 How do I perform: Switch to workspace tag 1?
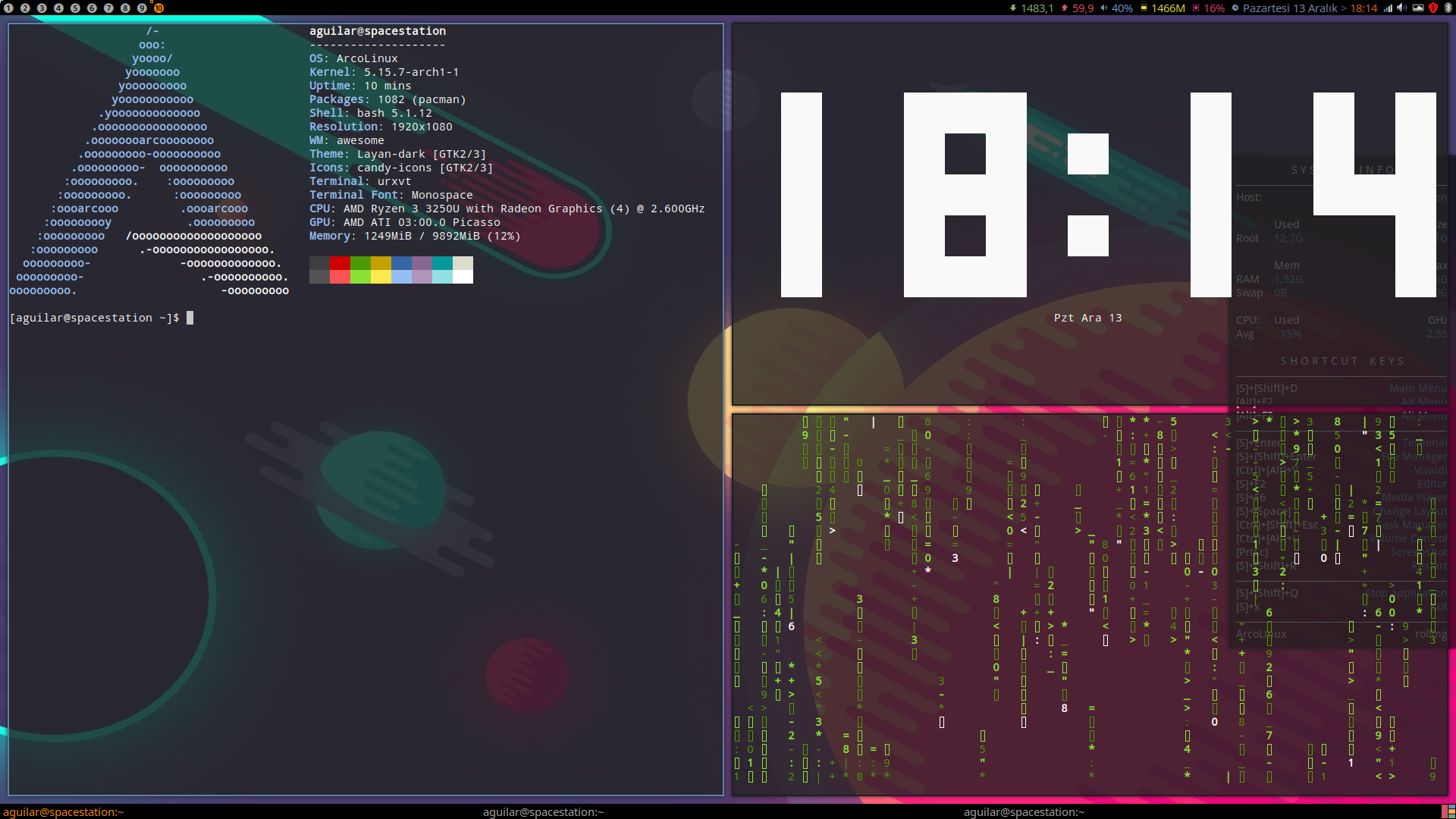(8, 8)
